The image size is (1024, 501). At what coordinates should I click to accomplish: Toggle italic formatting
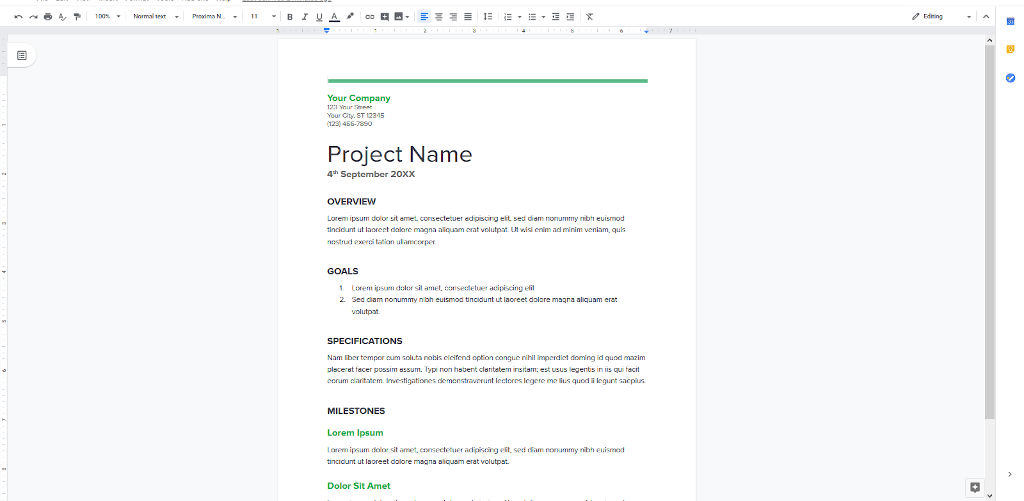[304, 16]
